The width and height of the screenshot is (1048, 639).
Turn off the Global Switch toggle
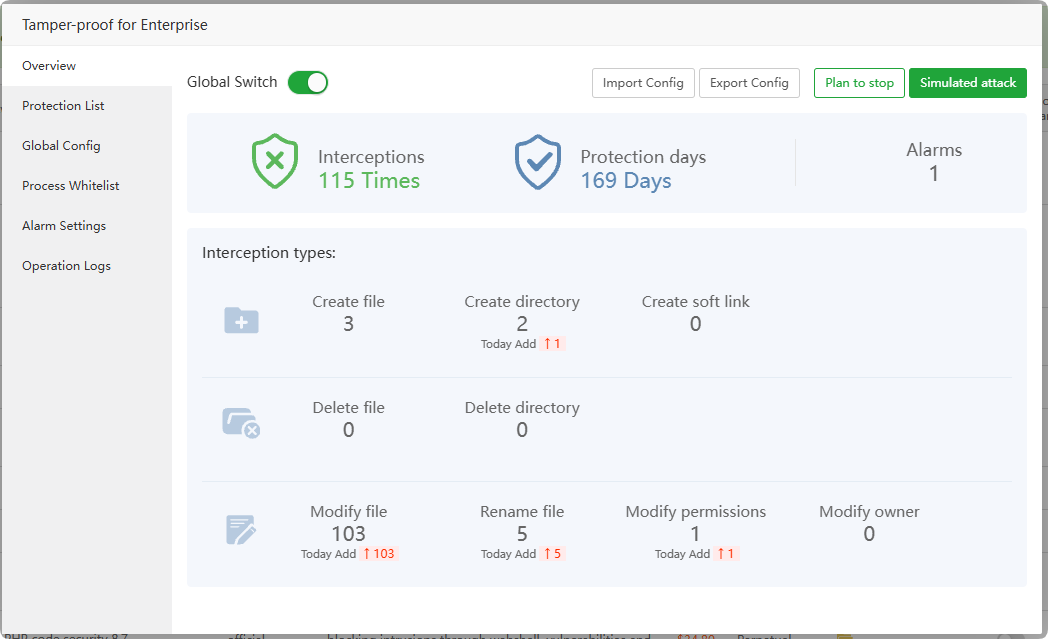point(308,83)
